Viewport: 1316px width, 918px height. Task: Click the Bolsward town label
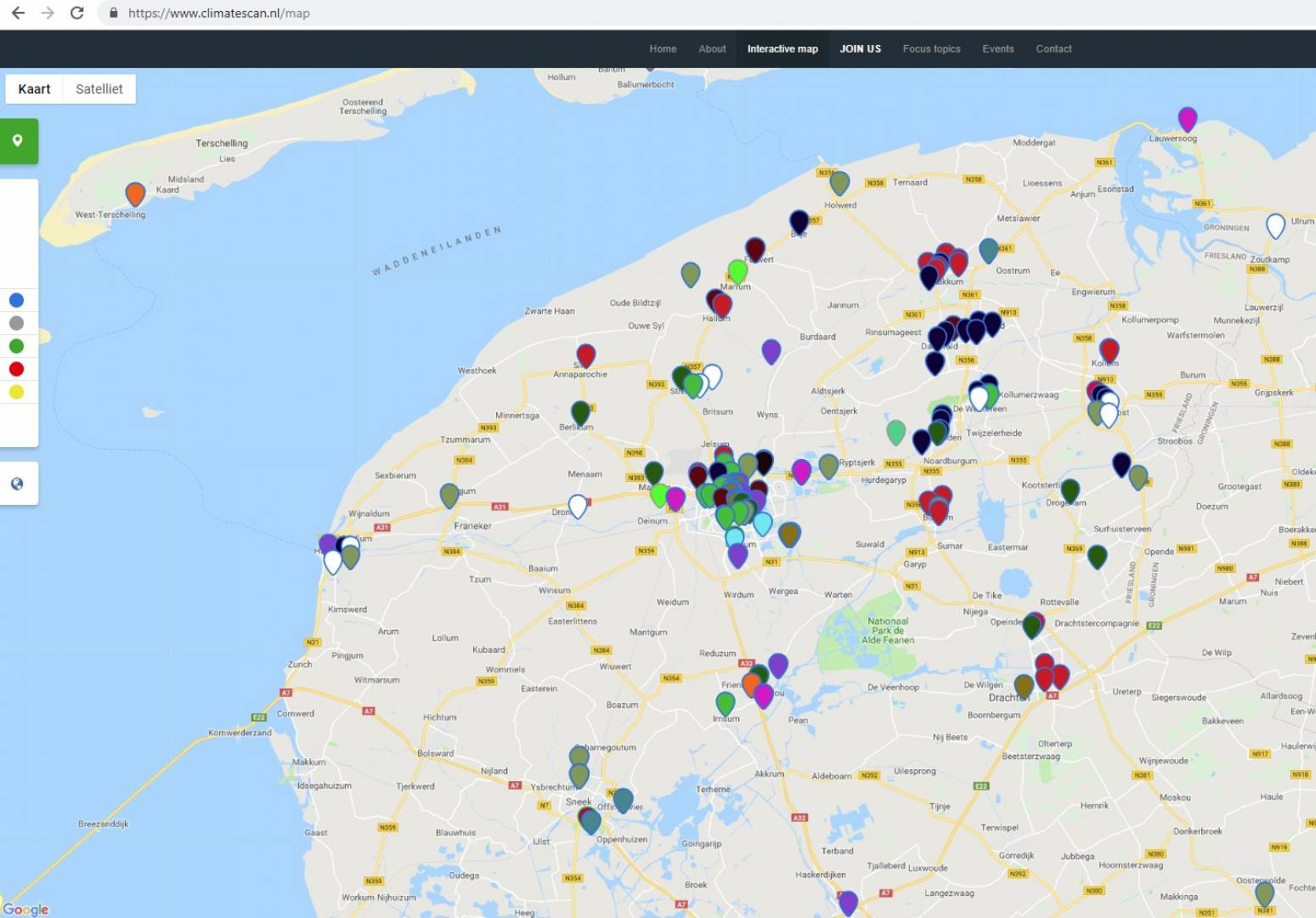point(436,753)
